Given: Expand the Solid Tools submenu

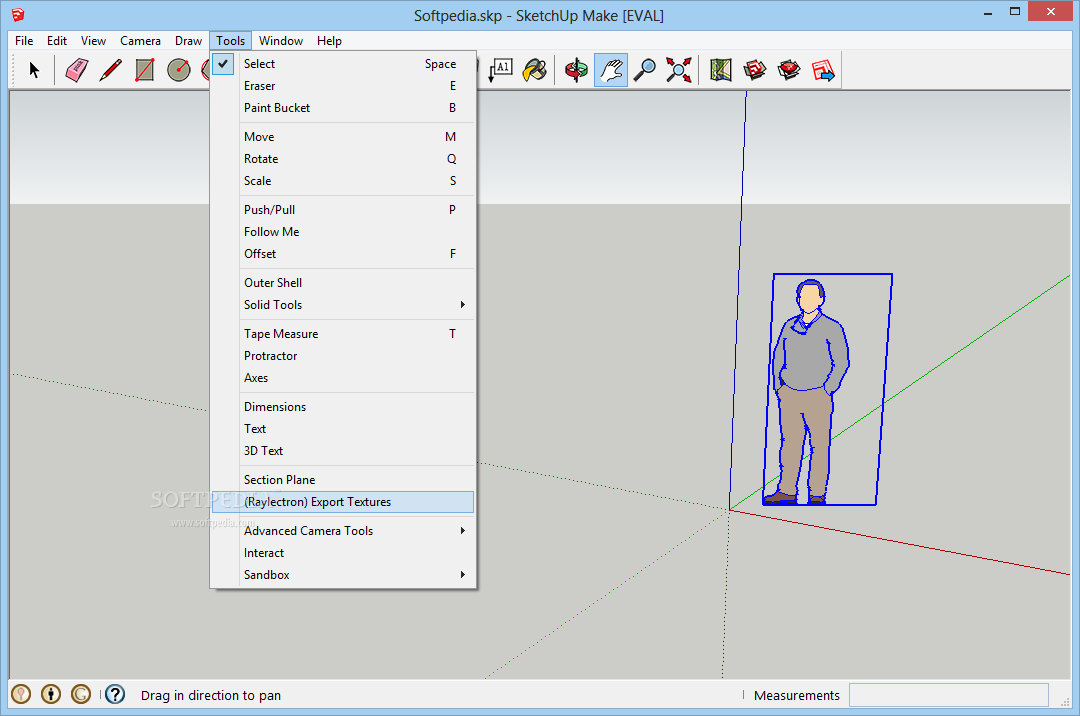Looking at the screenshot, I should click(x=343, y=305).
